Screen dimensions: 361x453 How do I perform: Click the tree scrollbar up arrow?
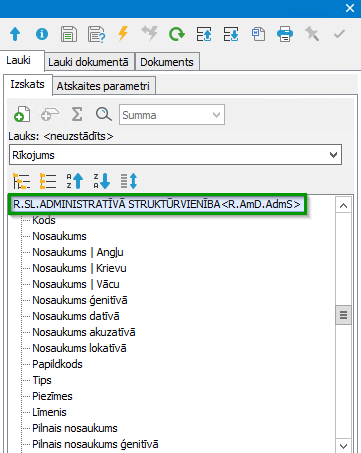point(343,206)
